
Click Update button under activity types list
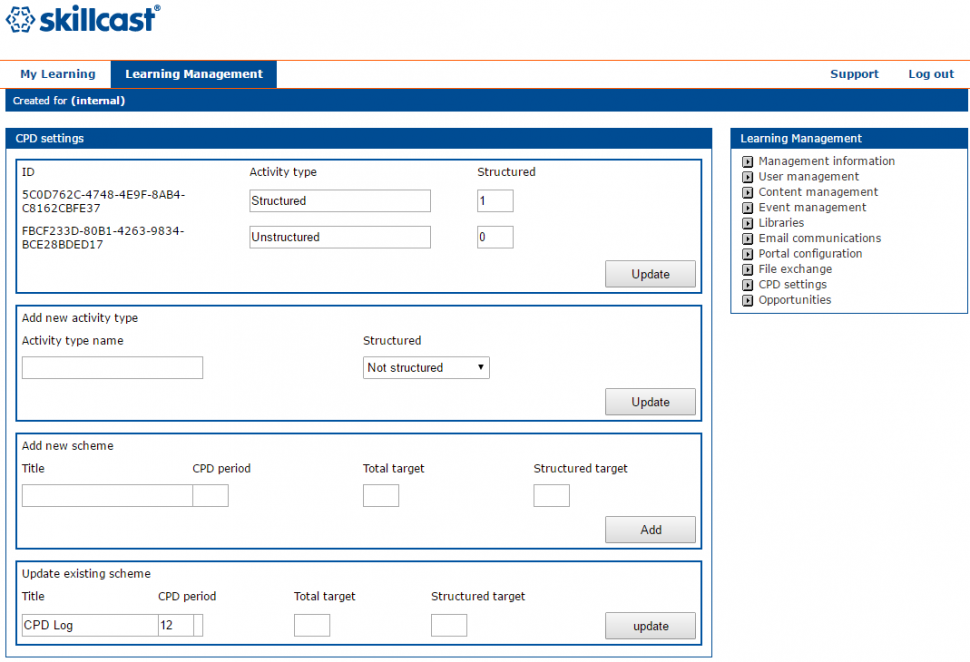650,274
